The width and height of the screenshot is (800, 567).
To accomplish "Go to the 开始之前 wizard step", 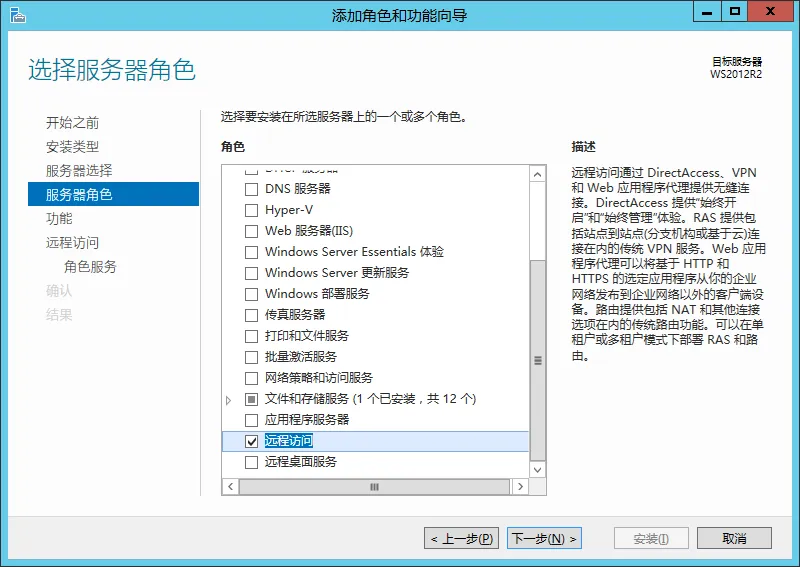I will [x=72, y=122].
